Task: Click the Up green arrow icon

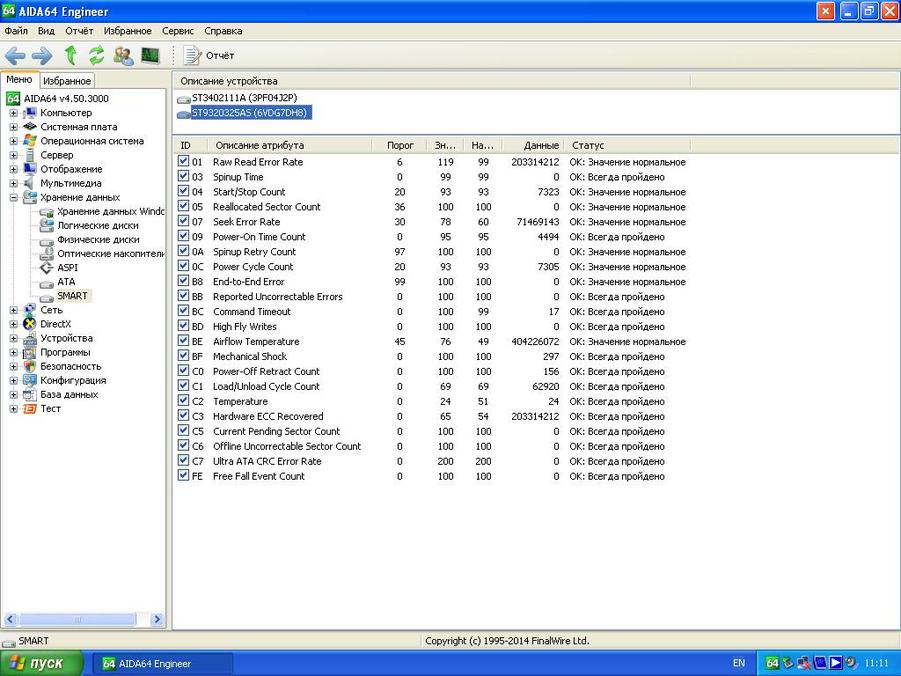Action: [71, 55]
